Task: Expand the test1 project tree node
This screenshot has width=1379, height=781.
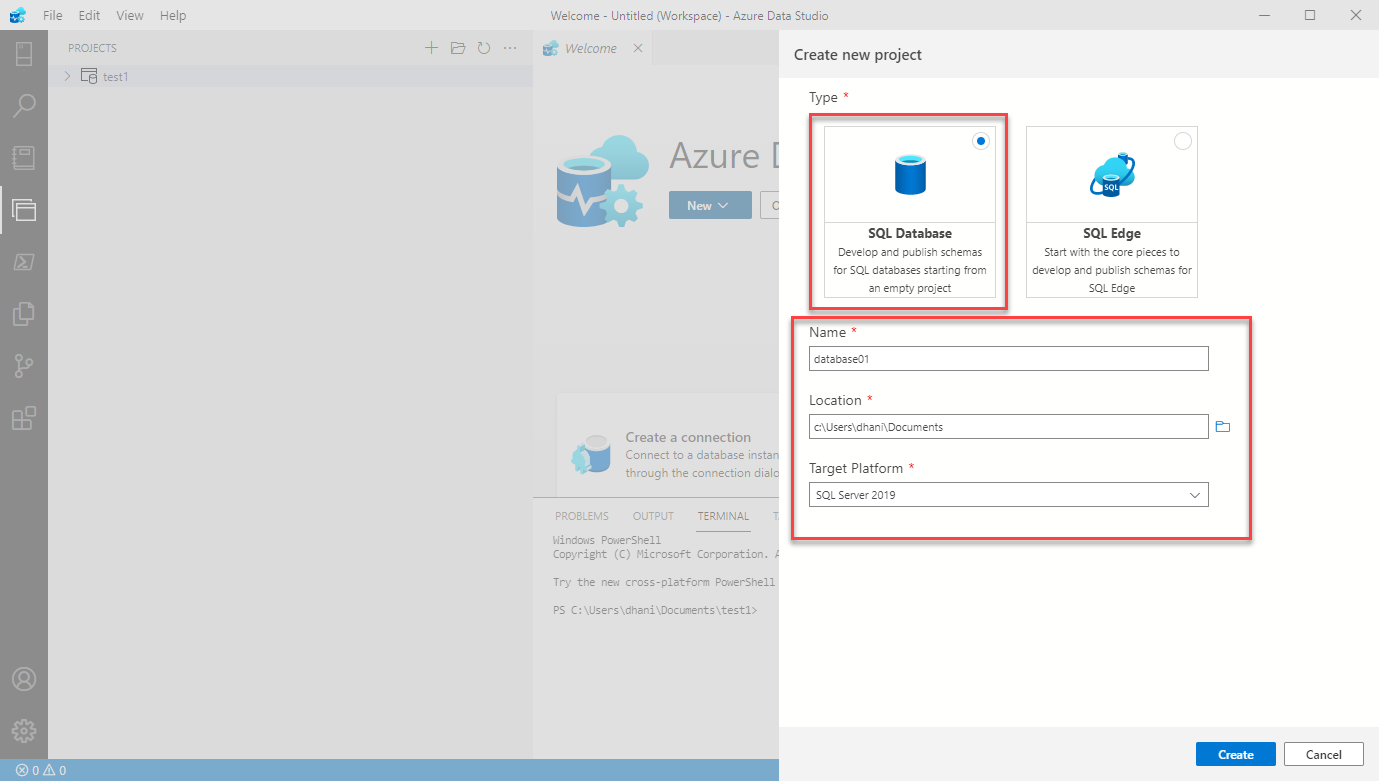Action: (67, 76)
